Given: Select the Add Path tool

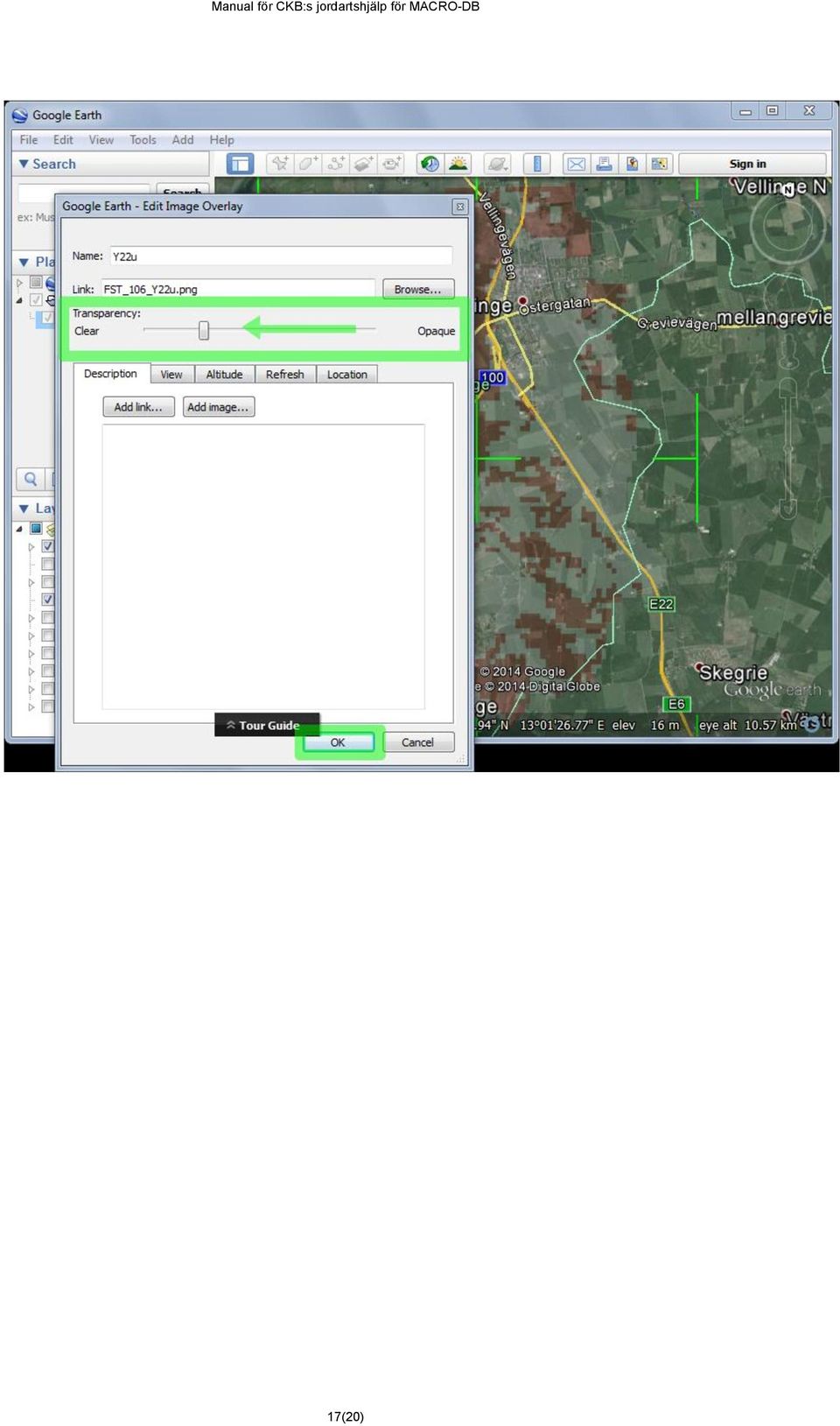Looking at the screenshot, I should (x=336, y=164).
